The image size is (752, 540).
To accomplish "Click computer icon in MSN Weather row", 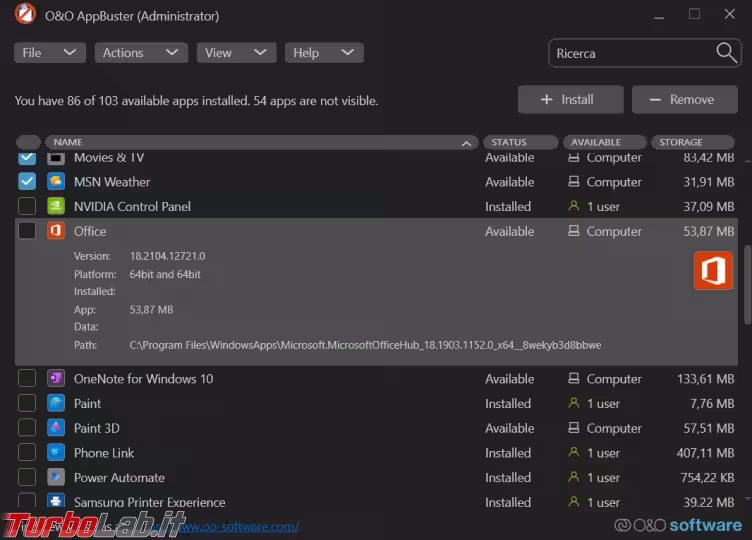I will [x=573, y=181].
